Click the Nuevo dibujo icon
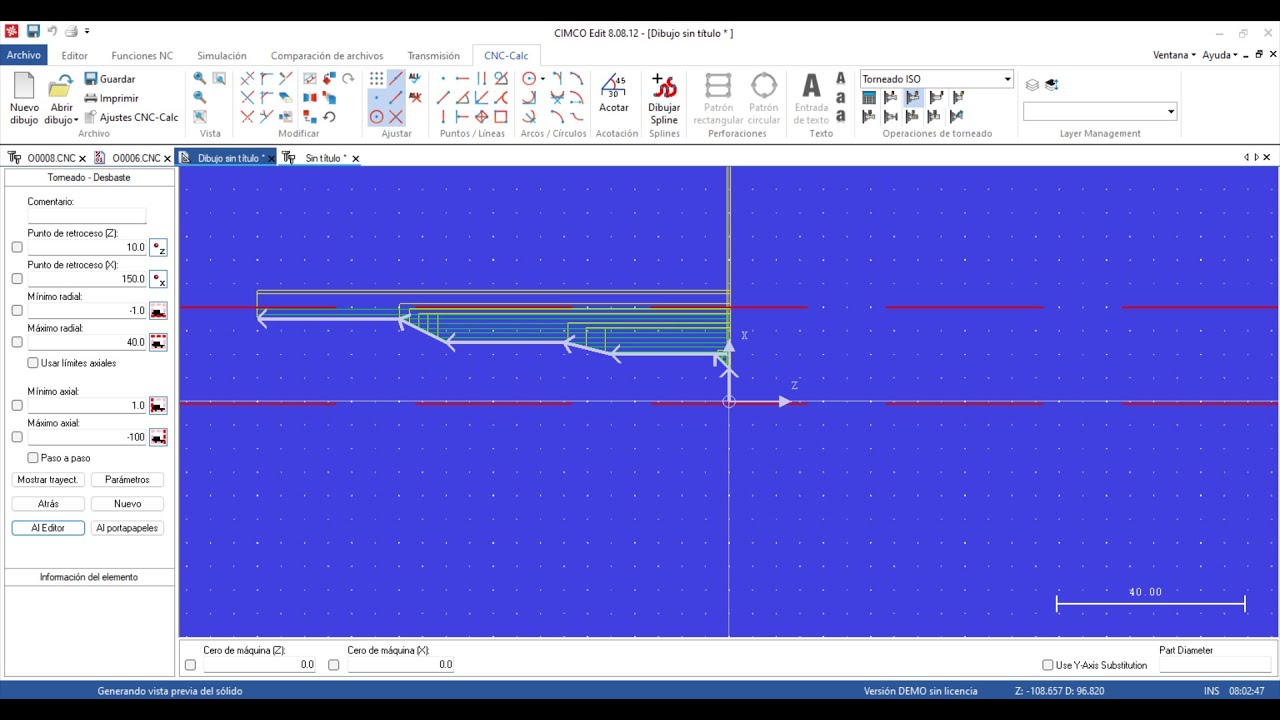This screenshot has height=720, width=1280. (24, 86)
